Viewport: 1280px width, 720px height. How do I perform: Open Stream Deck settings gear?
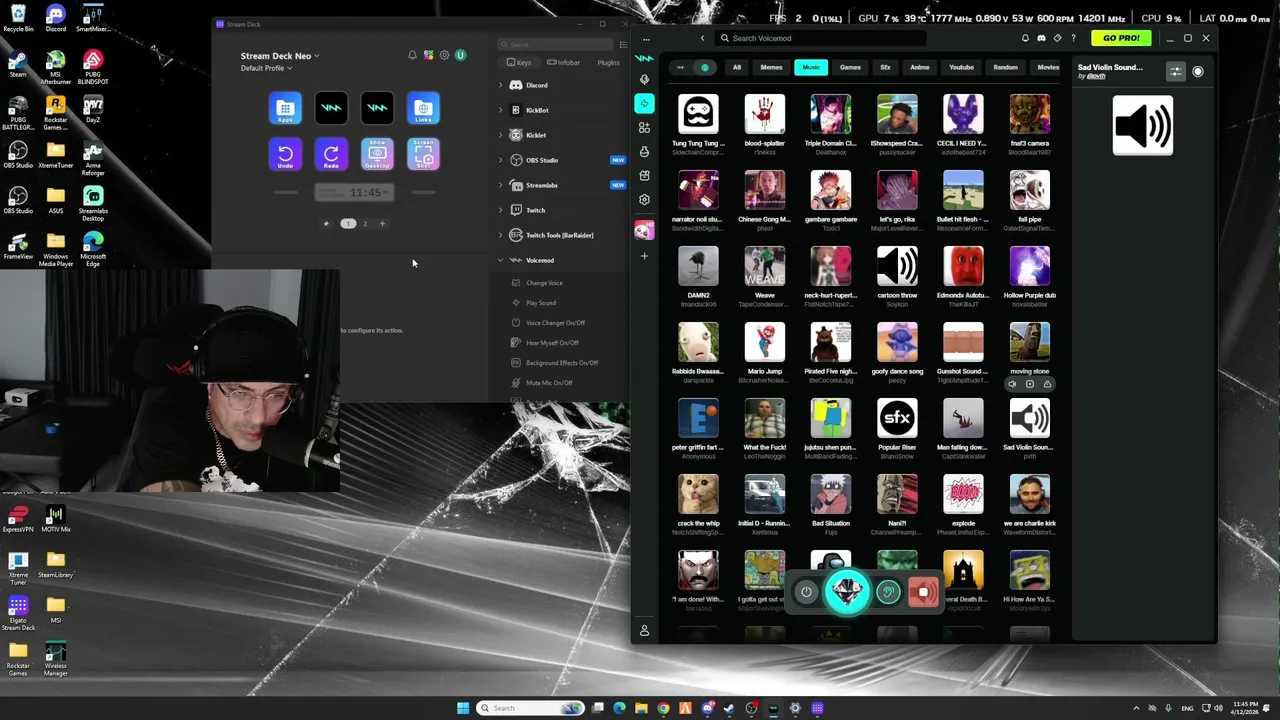444,55
